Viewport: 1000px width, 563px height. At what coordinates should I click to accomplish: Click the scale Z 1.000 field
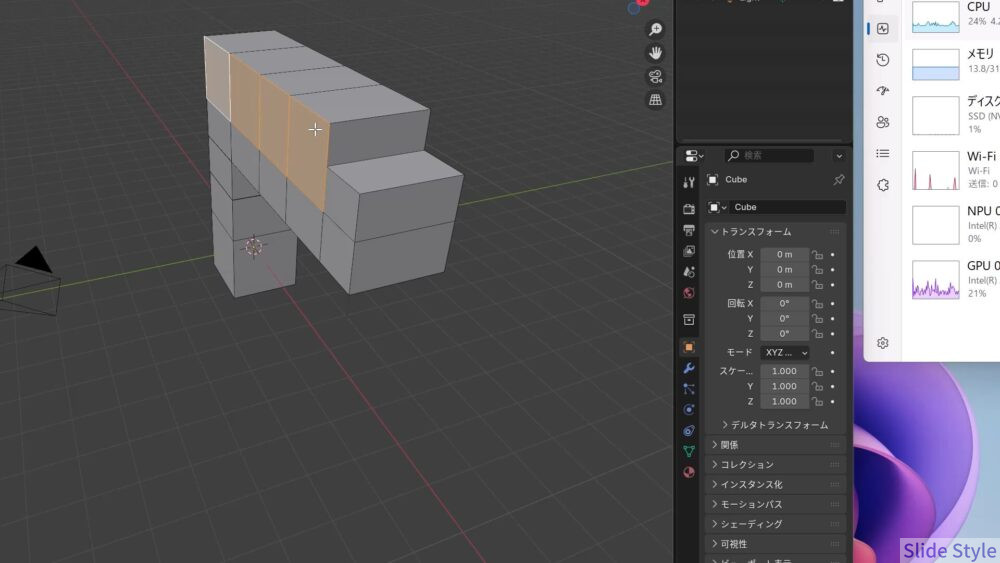[x=784, y=402]
